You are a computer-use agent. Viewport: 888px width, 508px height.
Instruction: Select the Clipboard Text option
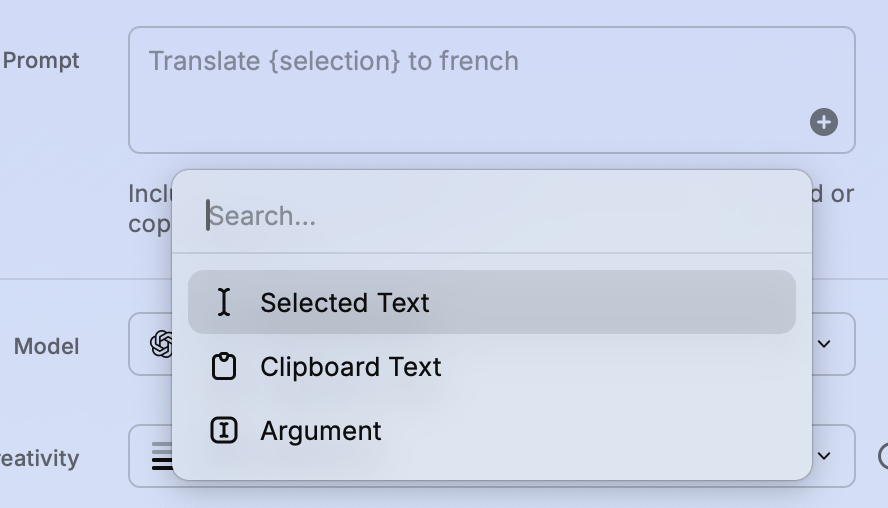350,367
